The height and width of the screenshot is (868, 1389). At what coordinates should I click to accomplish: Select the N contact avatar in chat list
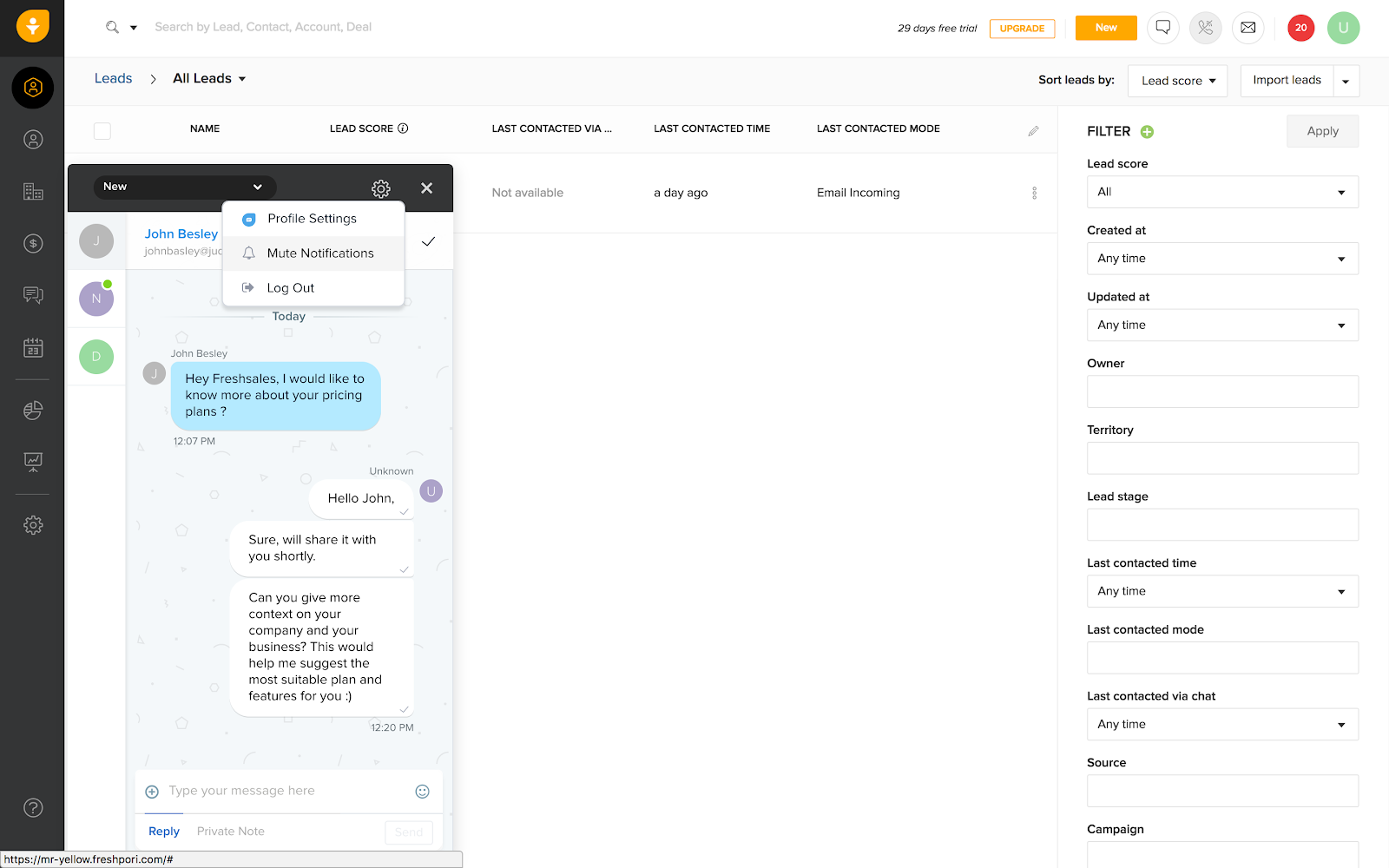pos(96,299)
